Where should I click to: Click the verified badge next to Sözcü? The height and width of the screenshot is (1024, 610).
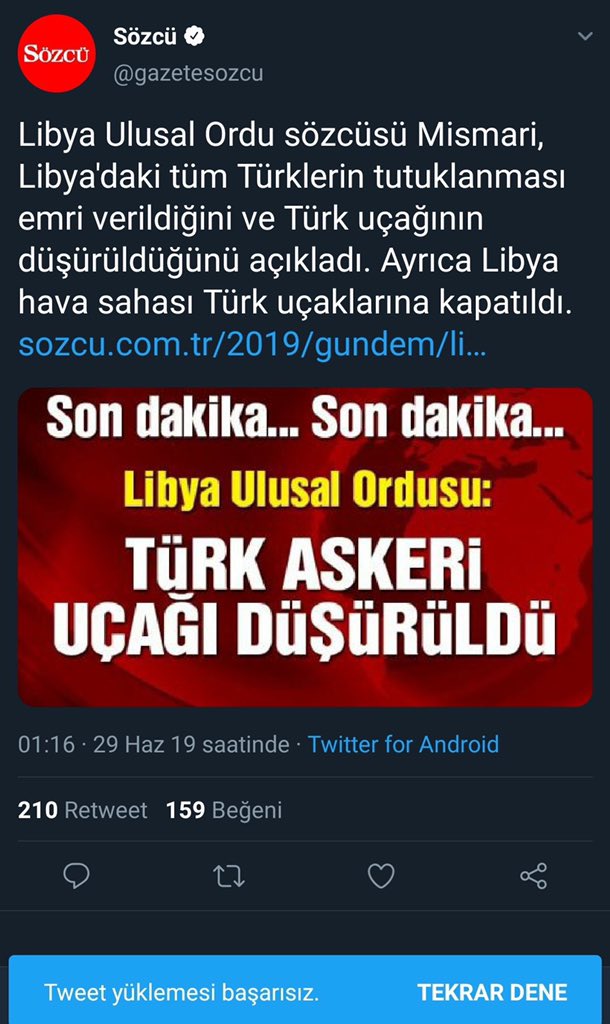point(194,36)
